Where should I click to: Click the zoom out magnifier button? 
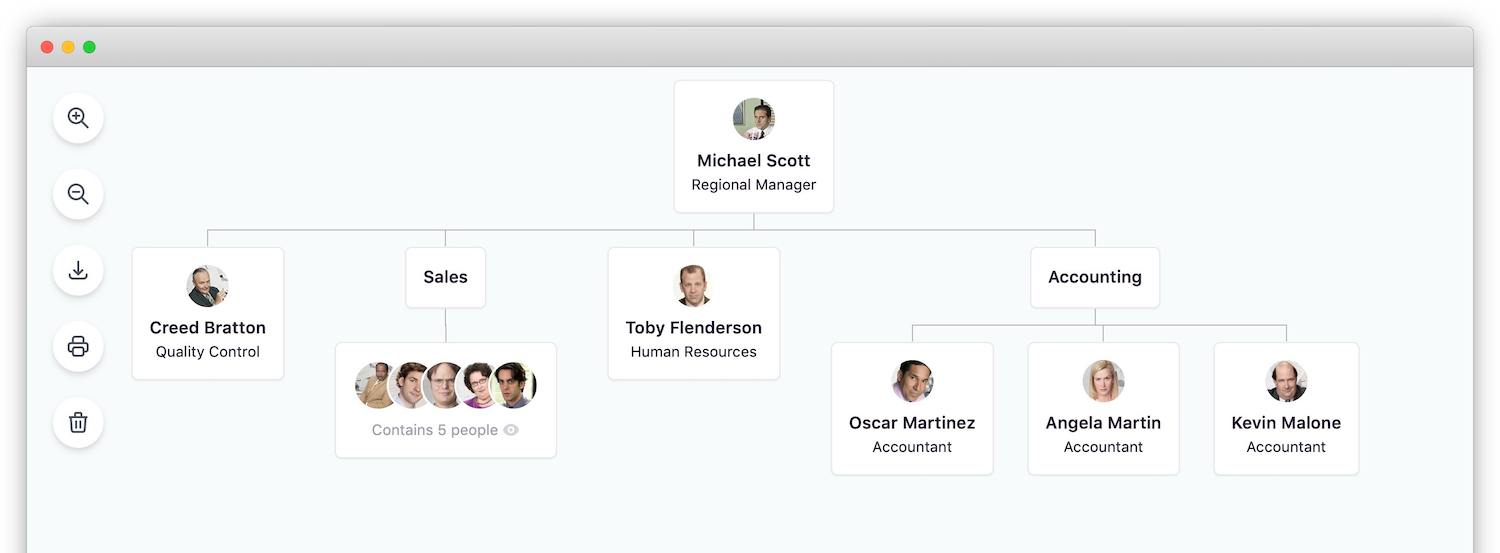click(x=78, y=194)
